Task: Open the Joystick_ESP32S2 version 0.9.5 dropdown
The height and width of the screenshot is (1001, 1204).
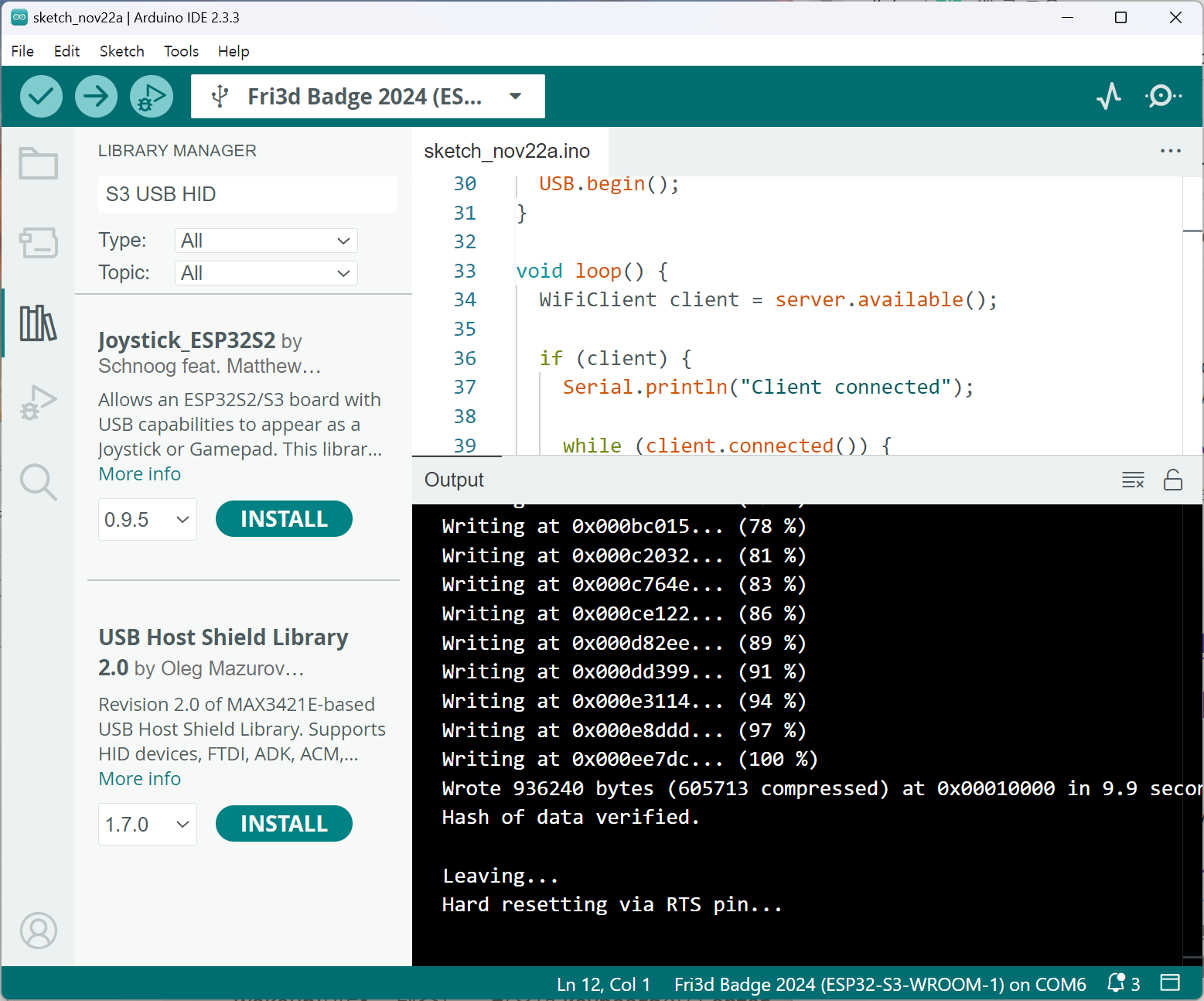Action: [148, 520]
